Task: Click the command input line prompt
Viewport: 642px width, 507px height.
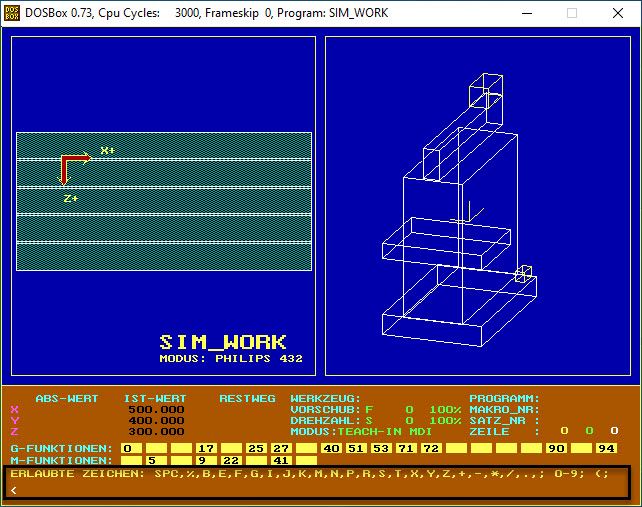Action: click(14, 490)
